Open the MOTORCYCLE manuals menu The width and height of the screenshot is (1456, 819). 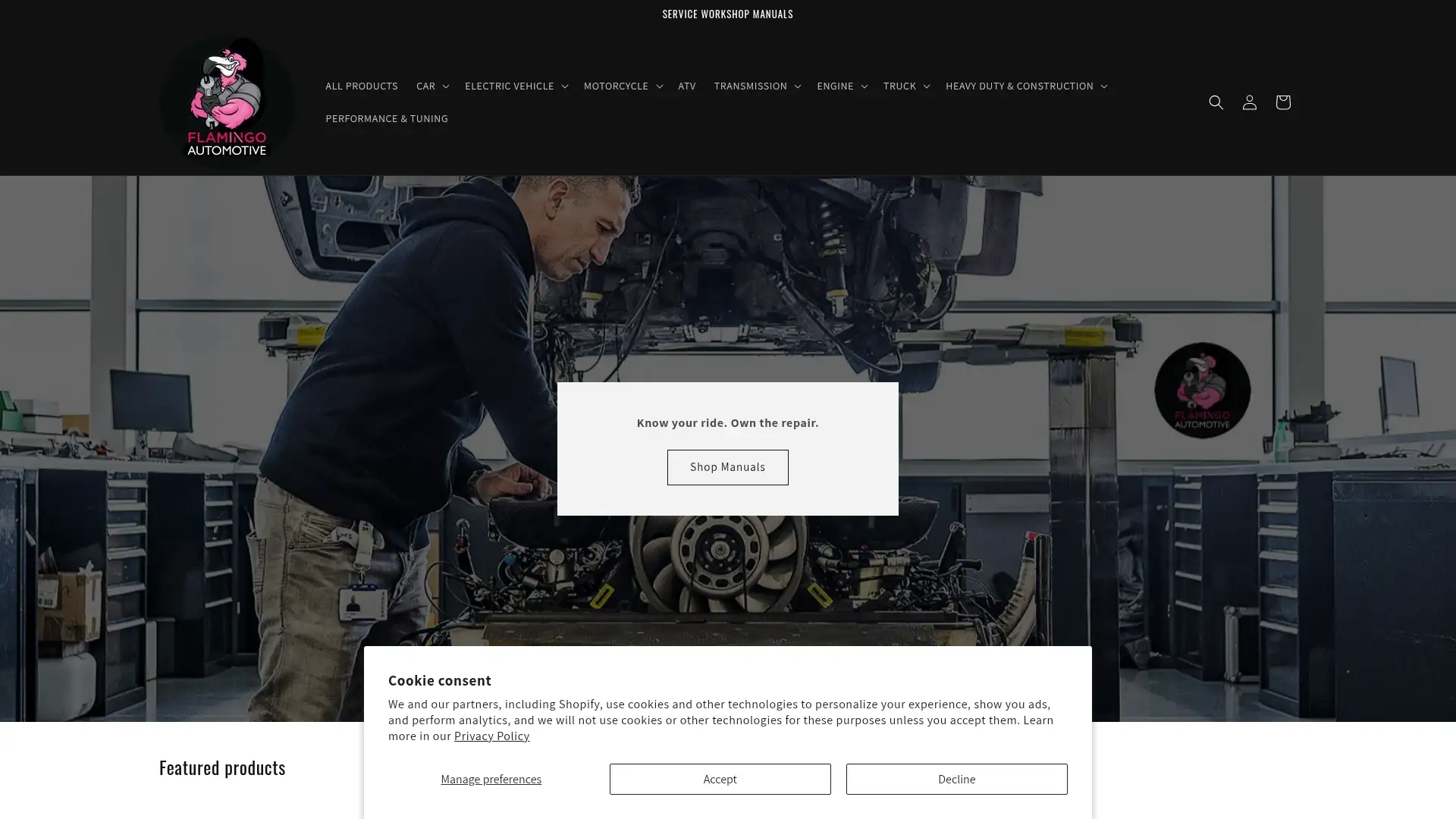point(622,86)
